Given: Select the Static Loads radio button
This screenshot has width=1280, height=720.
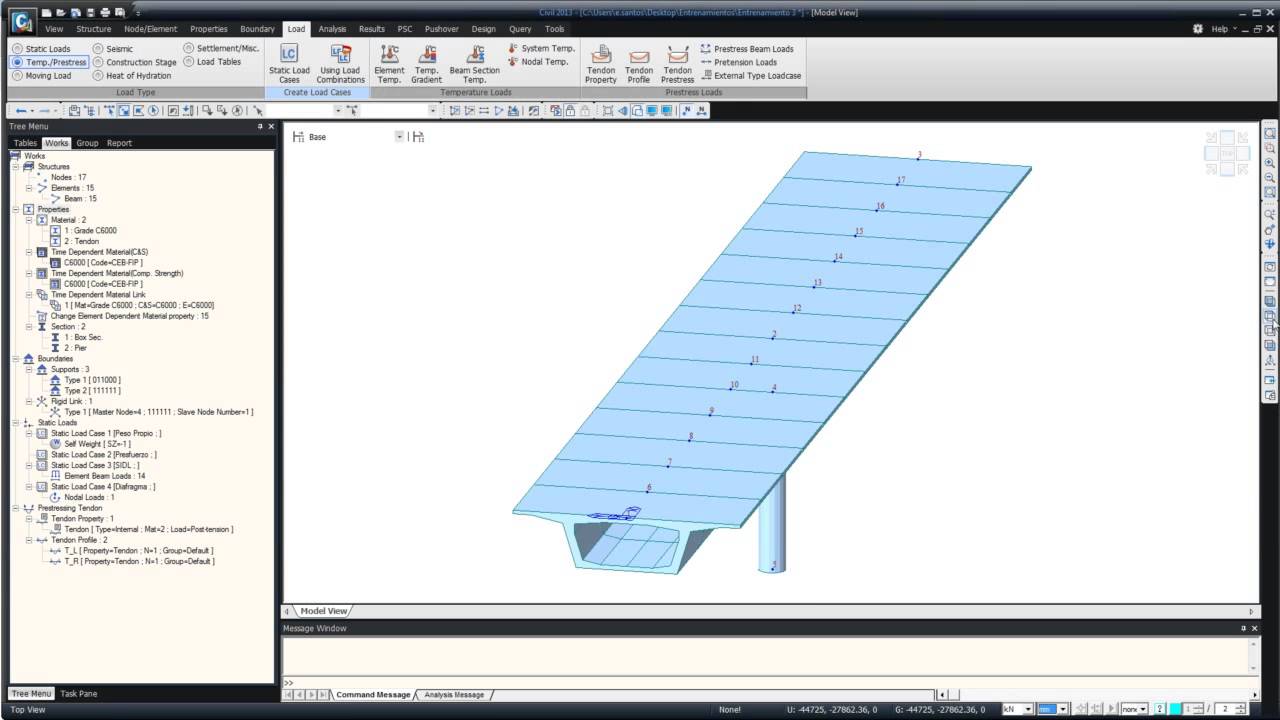Looking at the screenshot, I should click(18, 48).
